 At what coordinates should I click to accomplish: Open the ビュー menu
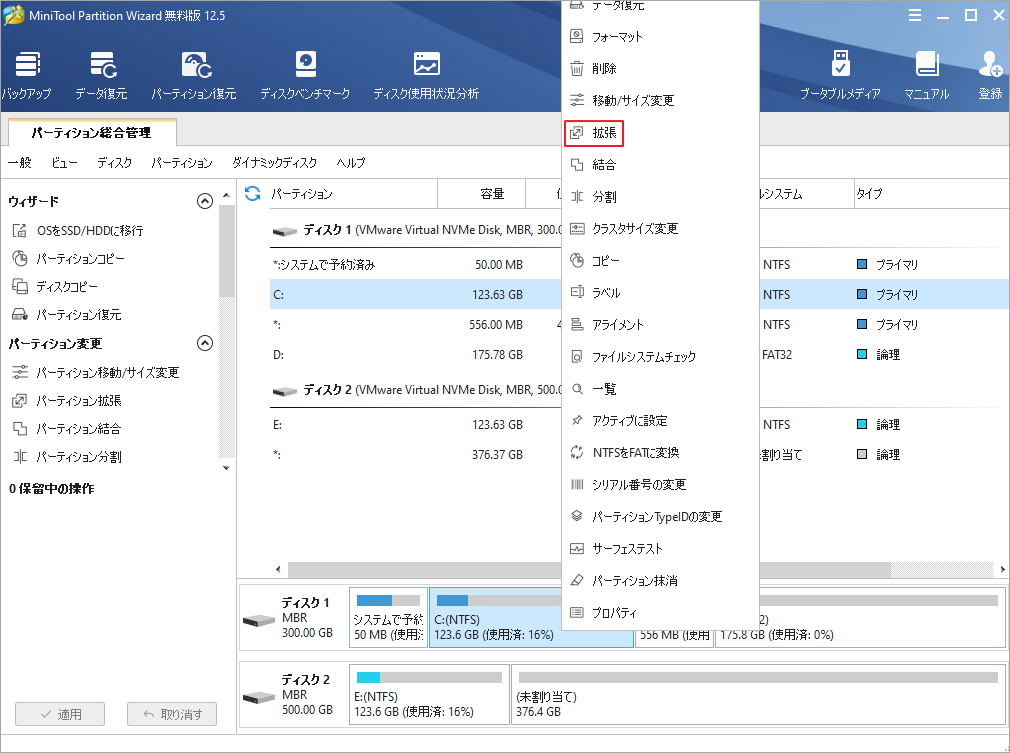pos(64,163)
